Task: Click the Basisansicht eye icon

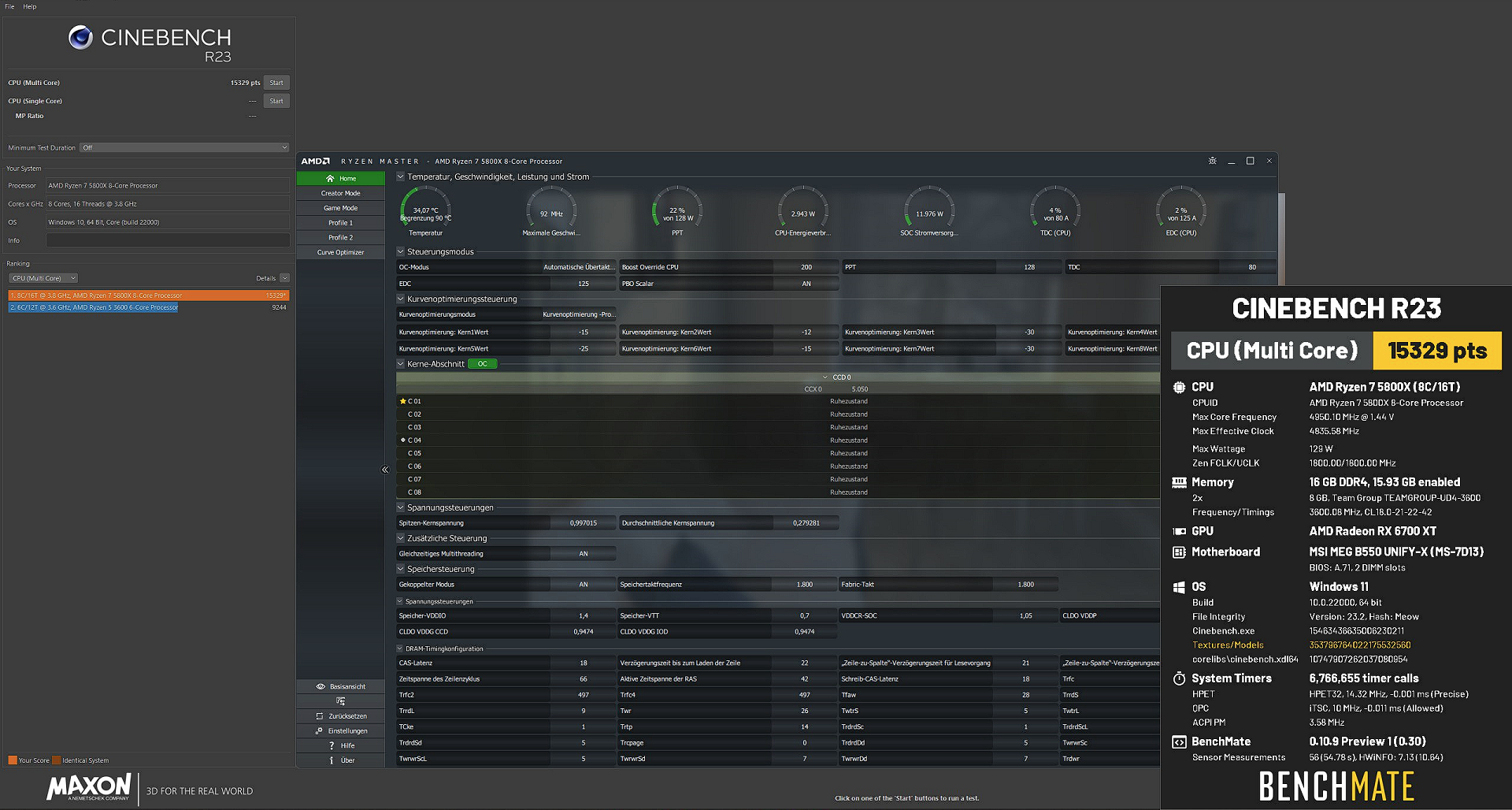Action: 321,686
